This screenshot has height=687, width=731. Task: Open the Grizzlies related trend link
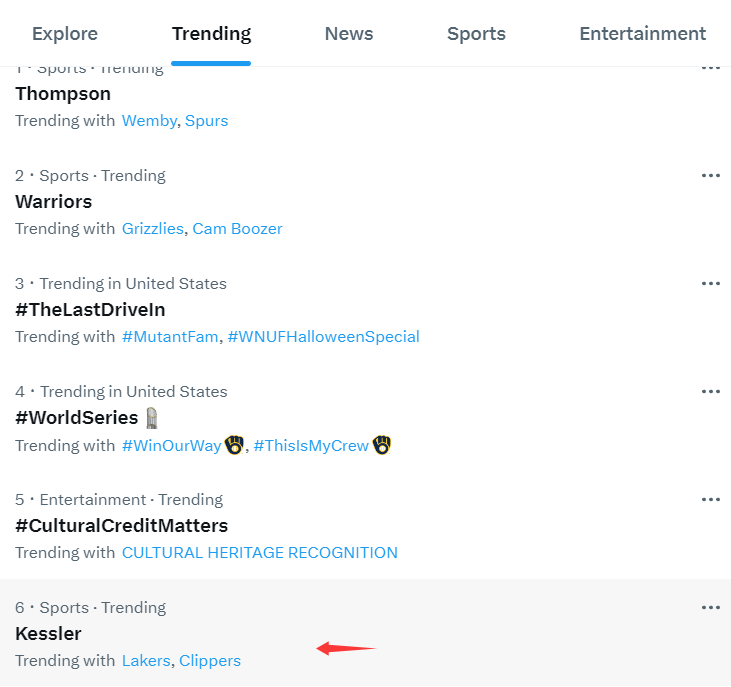click(152, 229)
